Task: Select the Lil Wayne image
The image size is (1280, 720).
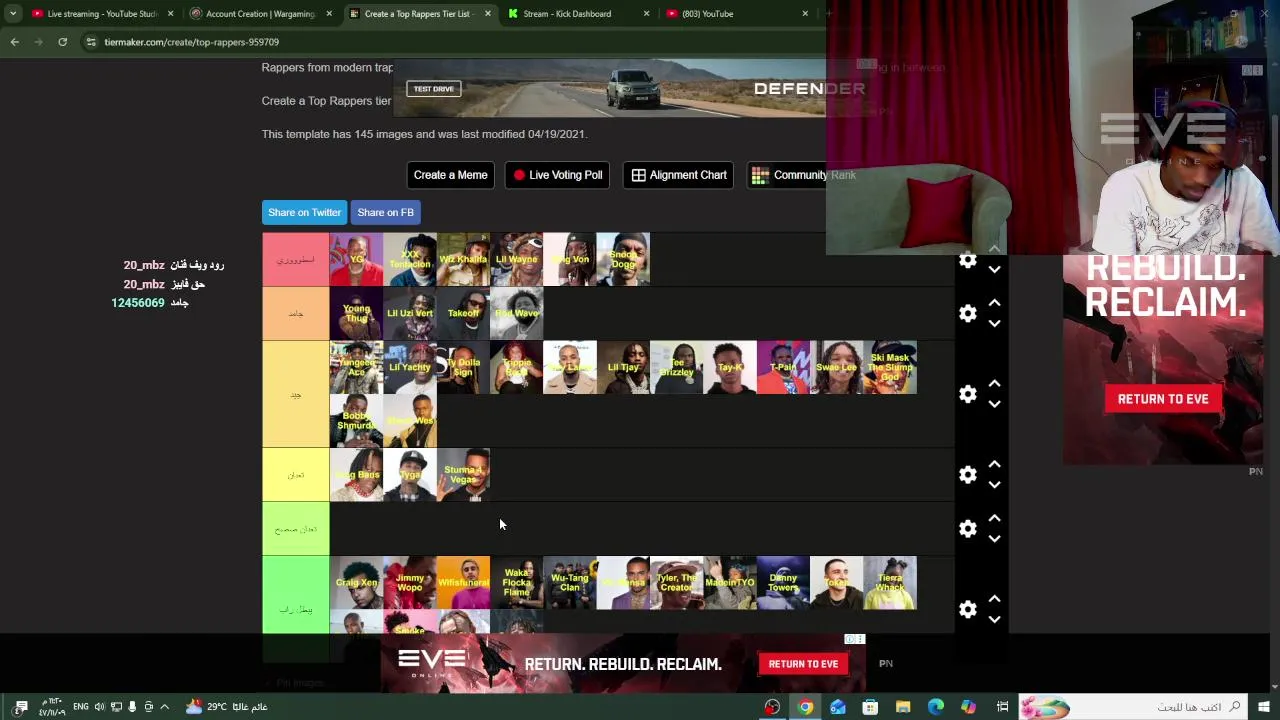Action: pos(516,259)
